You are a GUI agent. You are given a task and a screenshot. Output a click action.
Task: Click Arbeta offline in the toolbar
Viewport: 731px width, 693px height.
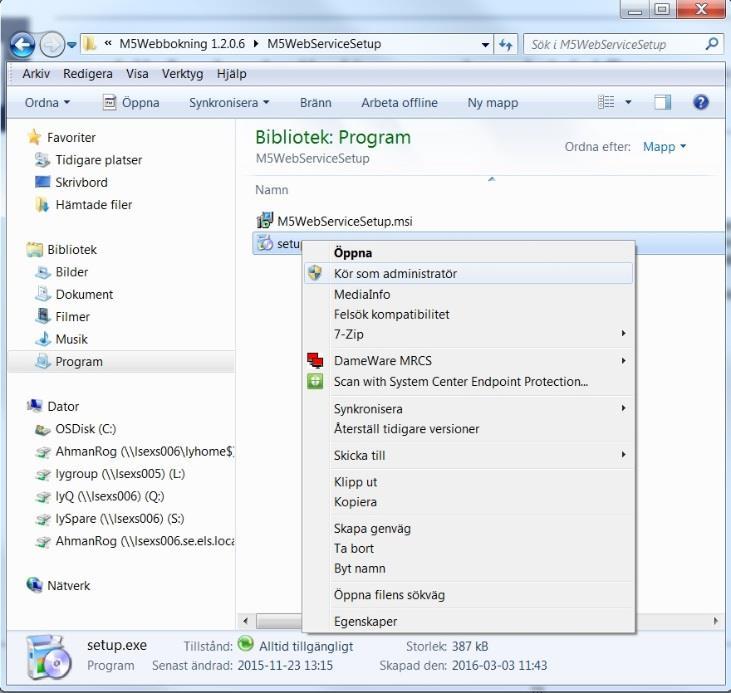coord(399,103)
